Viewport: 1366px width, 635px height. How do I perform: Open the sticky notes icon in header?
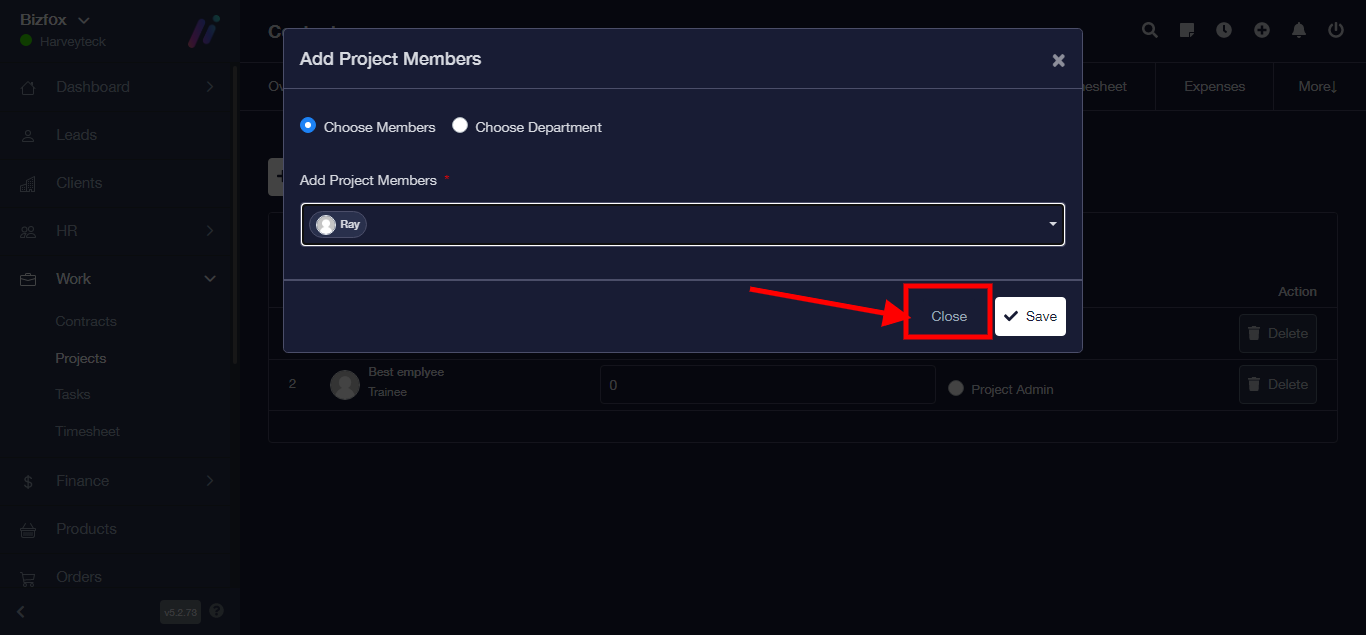[x=1187, y=30]
